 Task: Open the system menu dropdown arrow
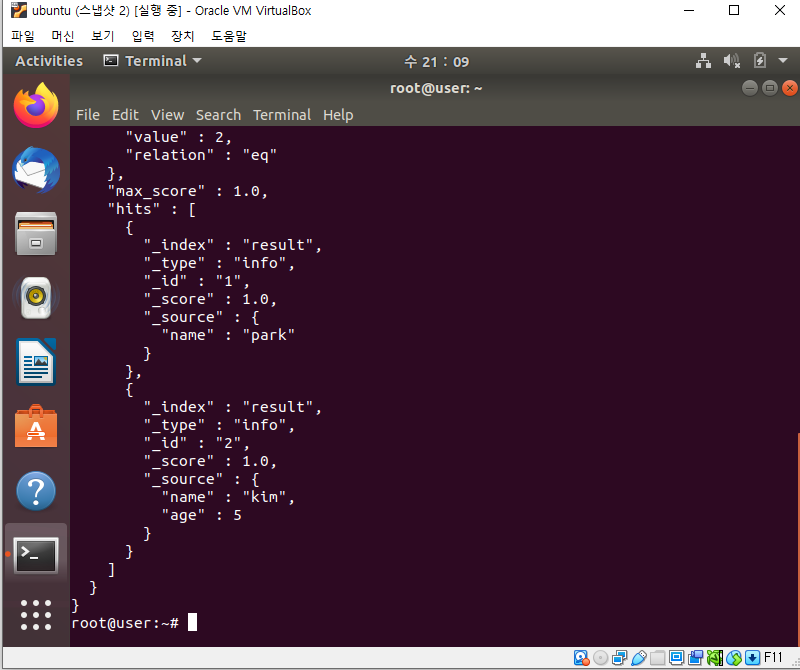(783, 61)
